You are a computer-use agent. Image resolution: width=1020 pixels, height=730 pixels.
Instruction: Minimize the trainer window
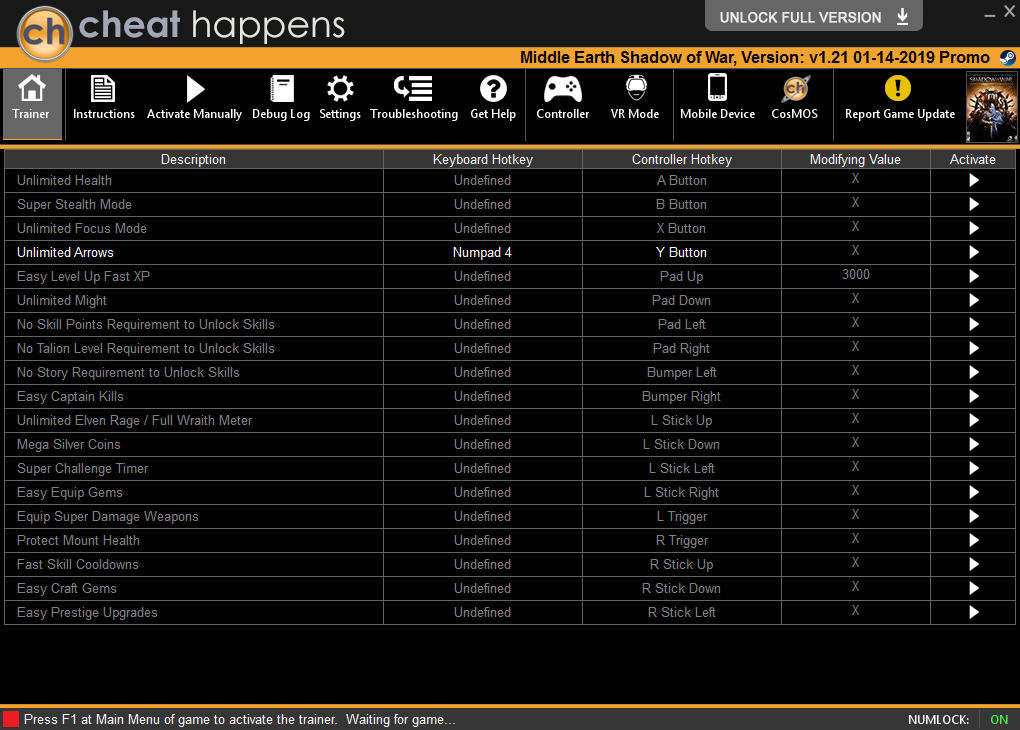point(989,14)
